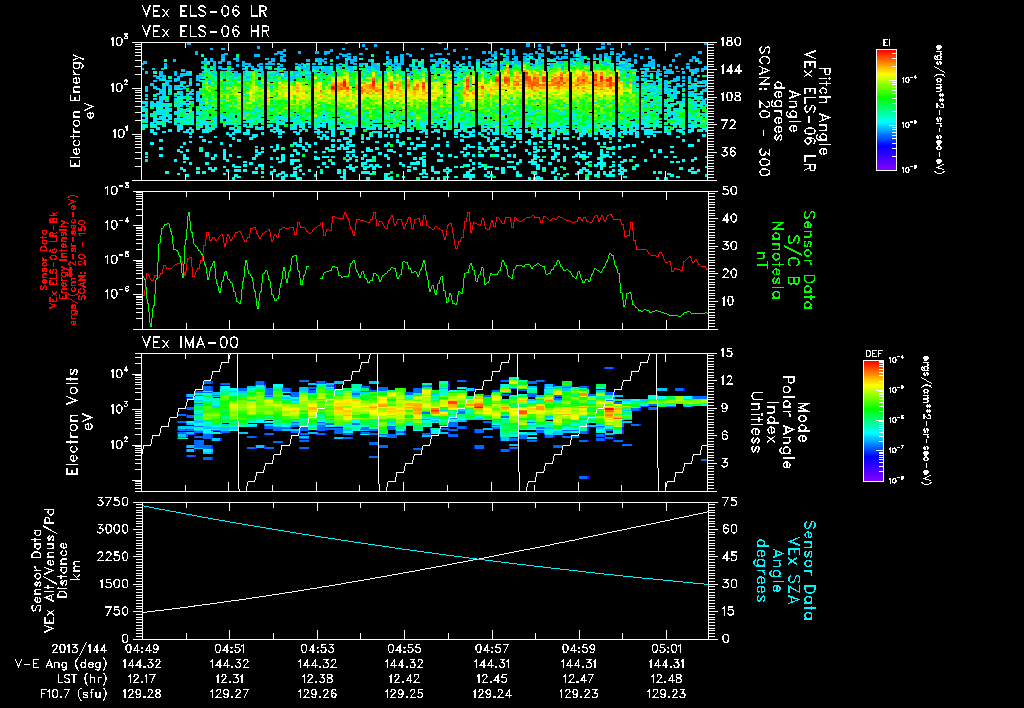Click the 50 nT magnetic field tick label
Image resolution: width=1024 pixels, height=708 pixels.
pos(728,191)
